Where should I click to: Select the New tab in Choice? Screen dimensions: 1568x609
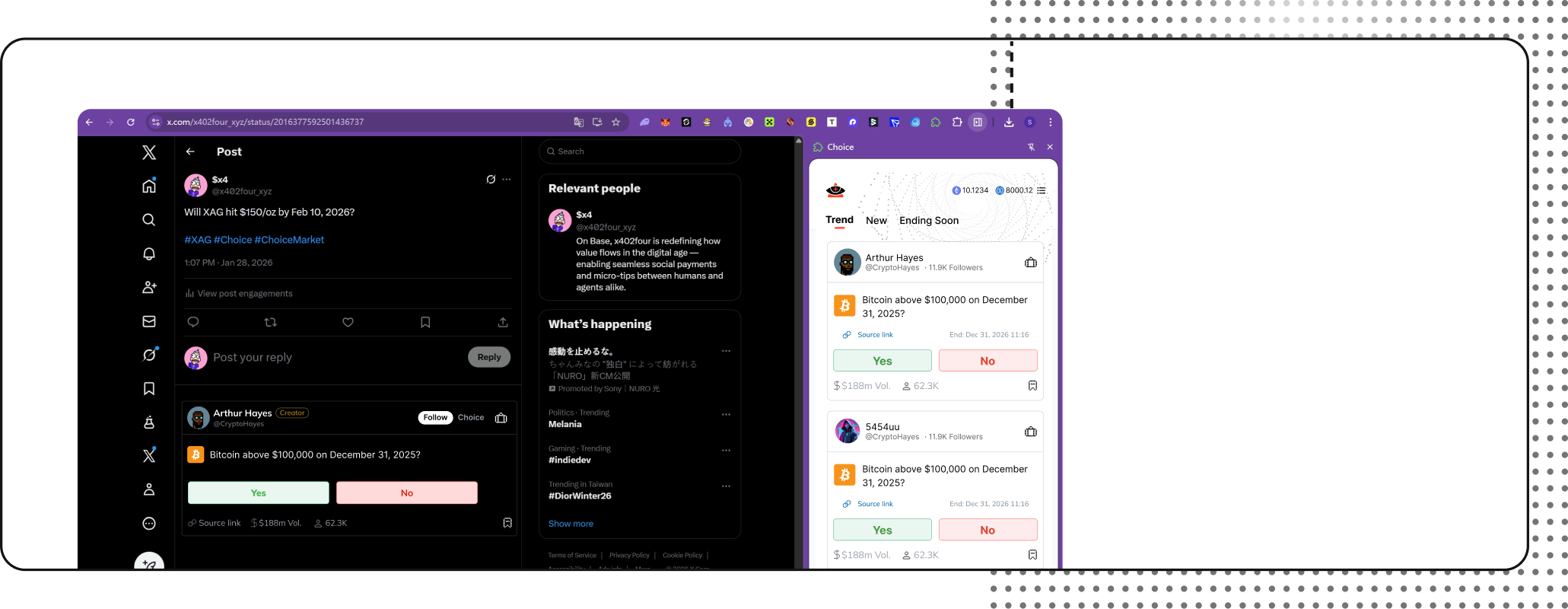tap(876, 221)
